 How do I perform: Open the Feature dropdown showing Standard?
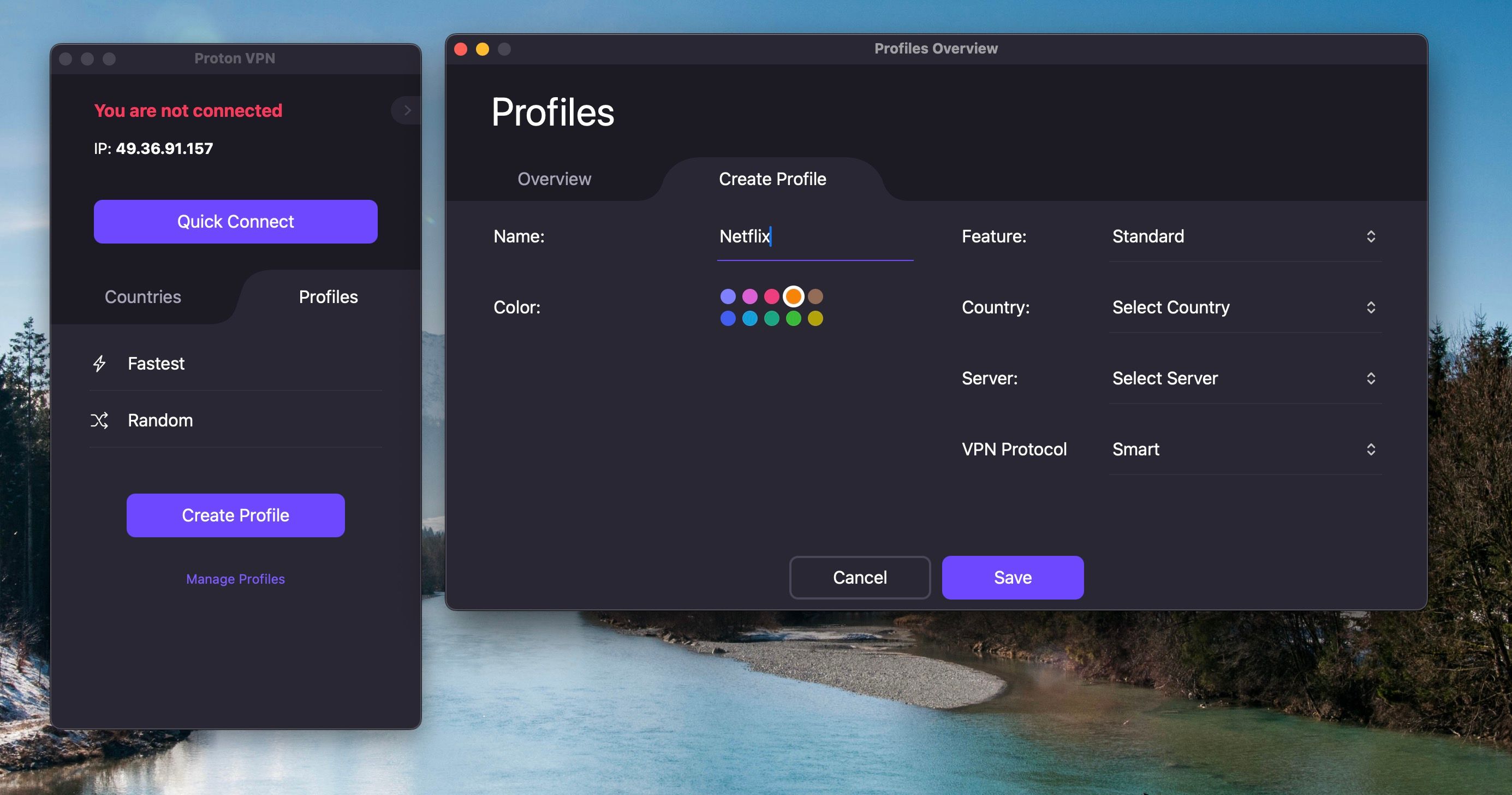pyautogui.click(x=1245, y=236)
